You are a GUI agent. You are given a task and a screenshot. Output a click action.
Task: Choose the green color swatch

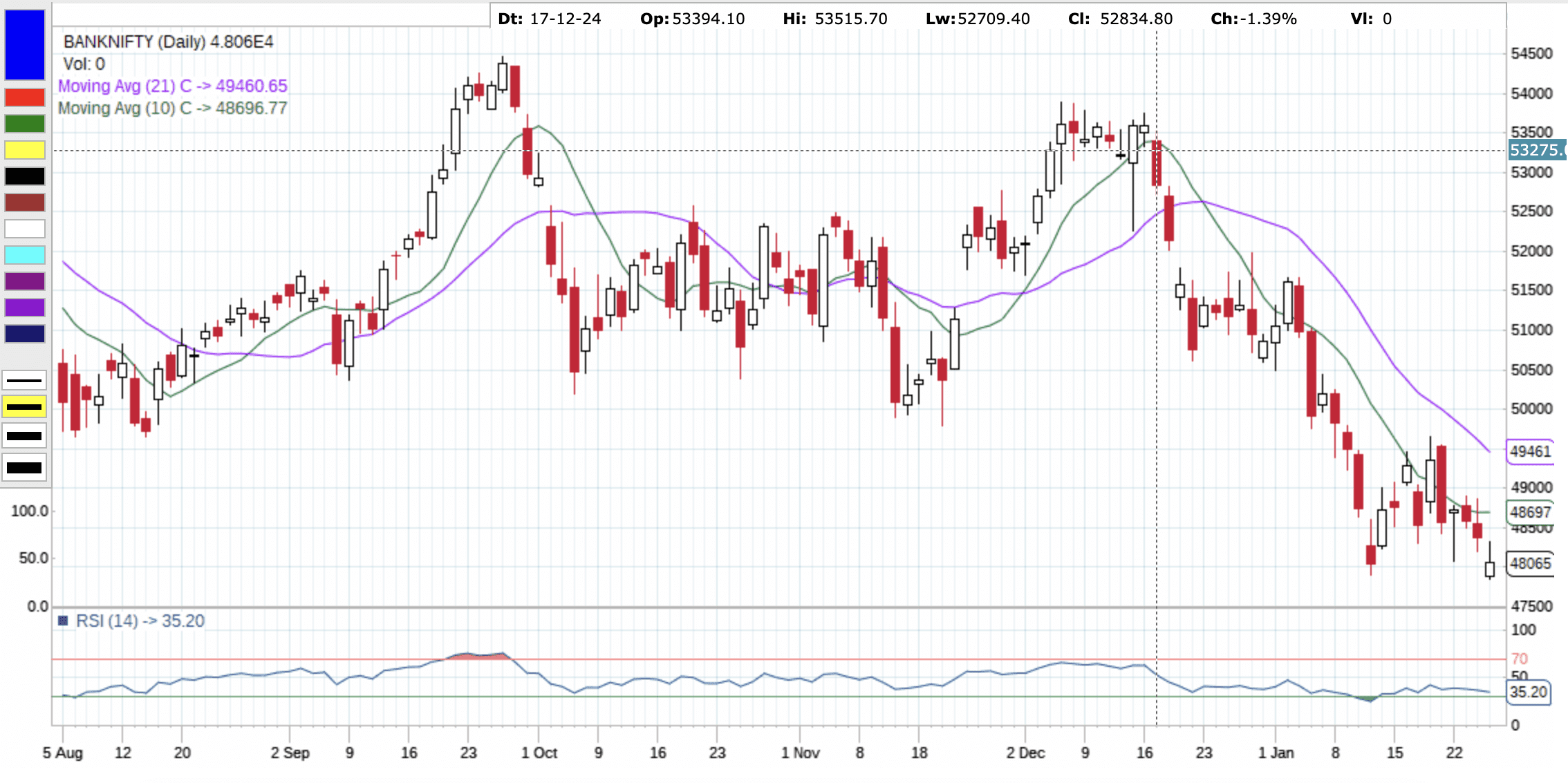[x=25, y=124]
